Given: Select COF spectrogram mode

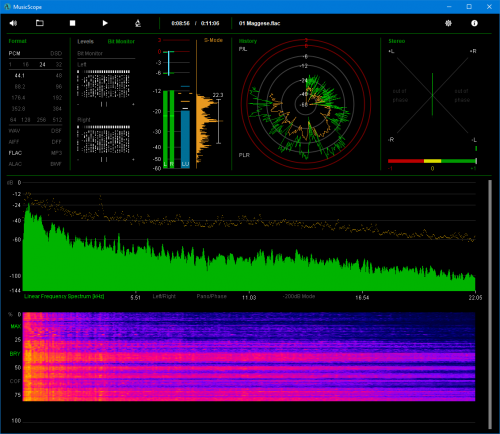Looking at the screenshot, I should (15, 381).
